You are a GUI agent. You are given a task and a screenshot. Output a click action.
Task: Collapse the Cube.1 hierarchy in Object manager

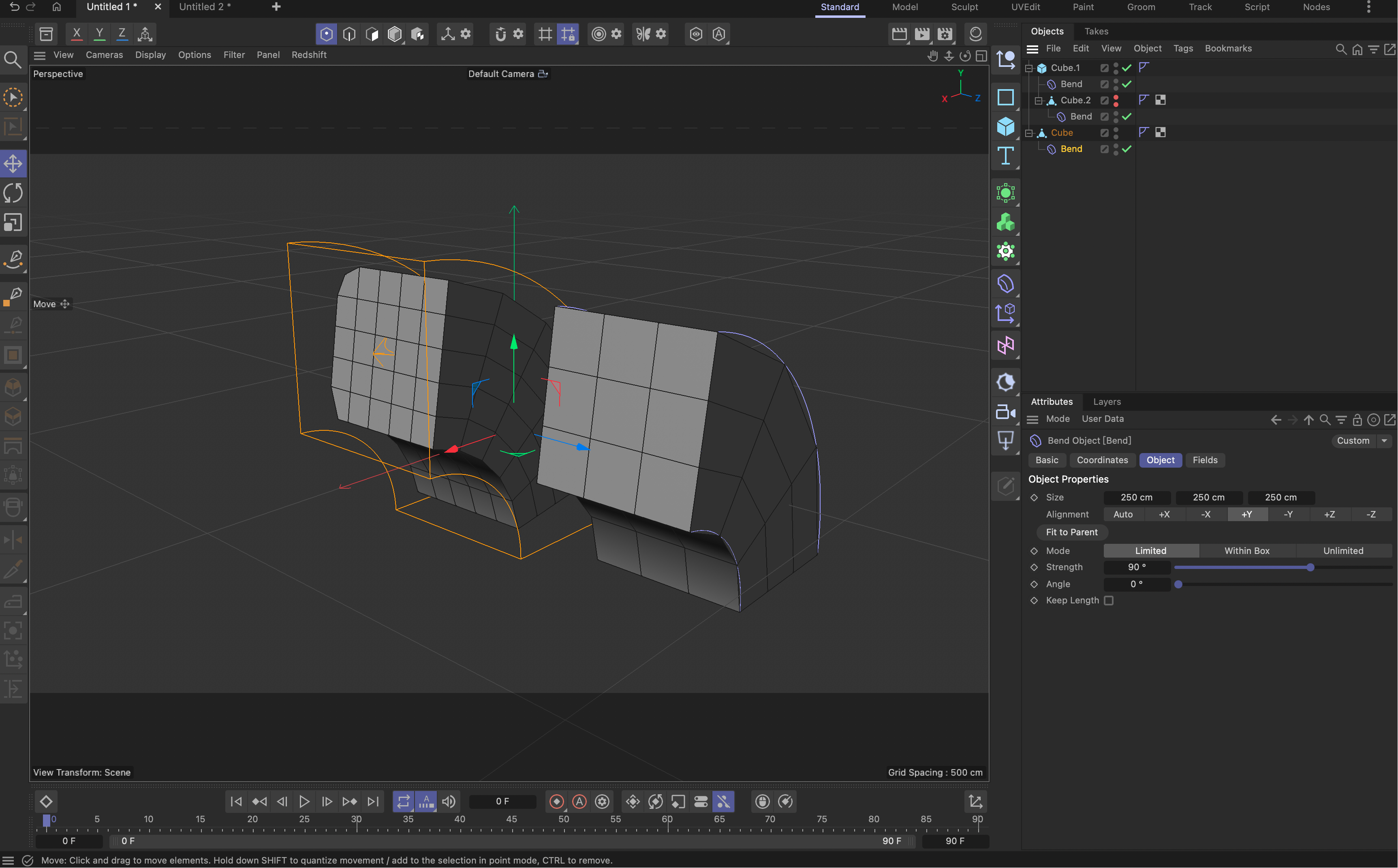(1028, 68)
